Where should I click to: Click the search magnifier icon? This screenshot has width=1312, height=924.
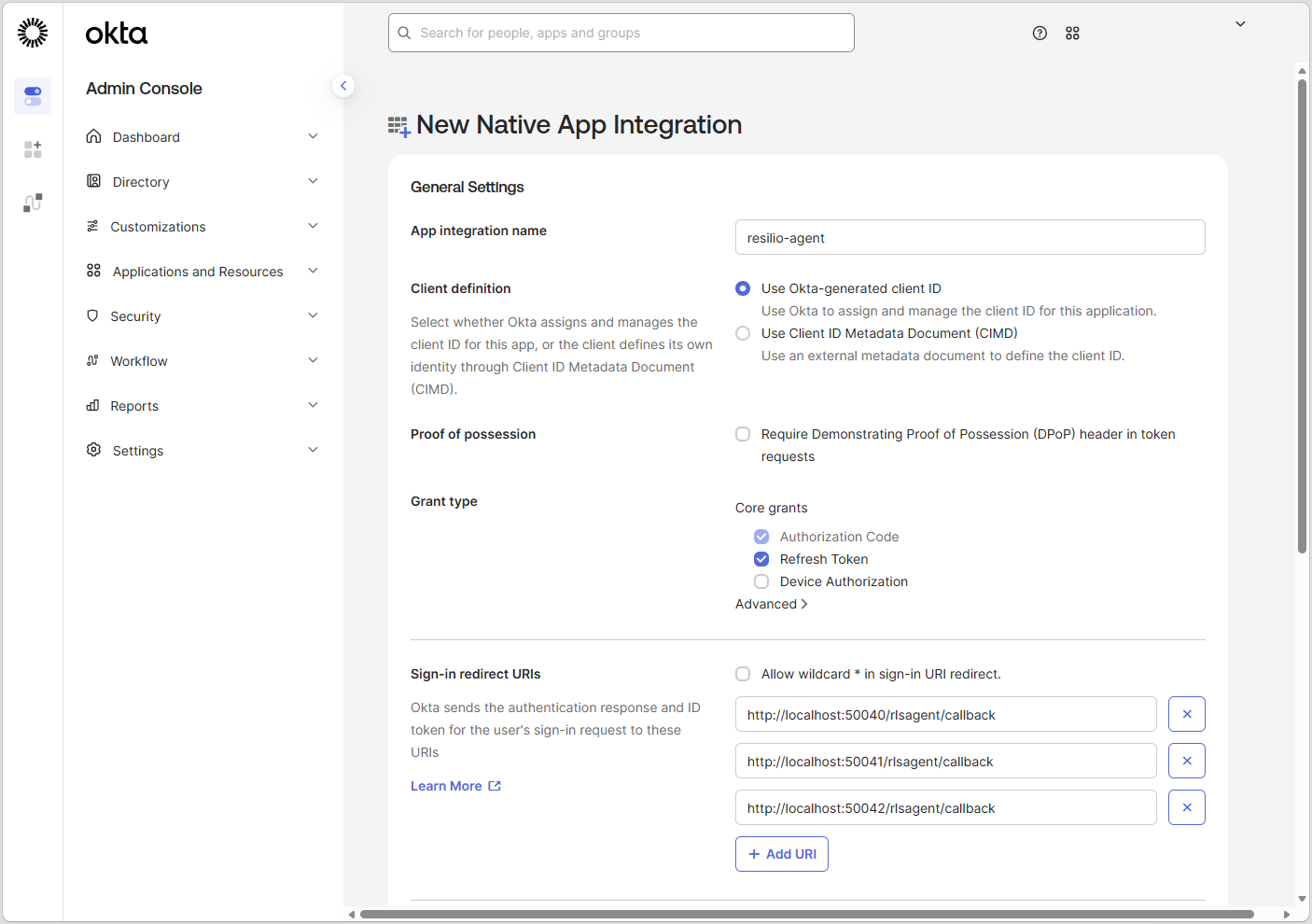coord(404,33)
